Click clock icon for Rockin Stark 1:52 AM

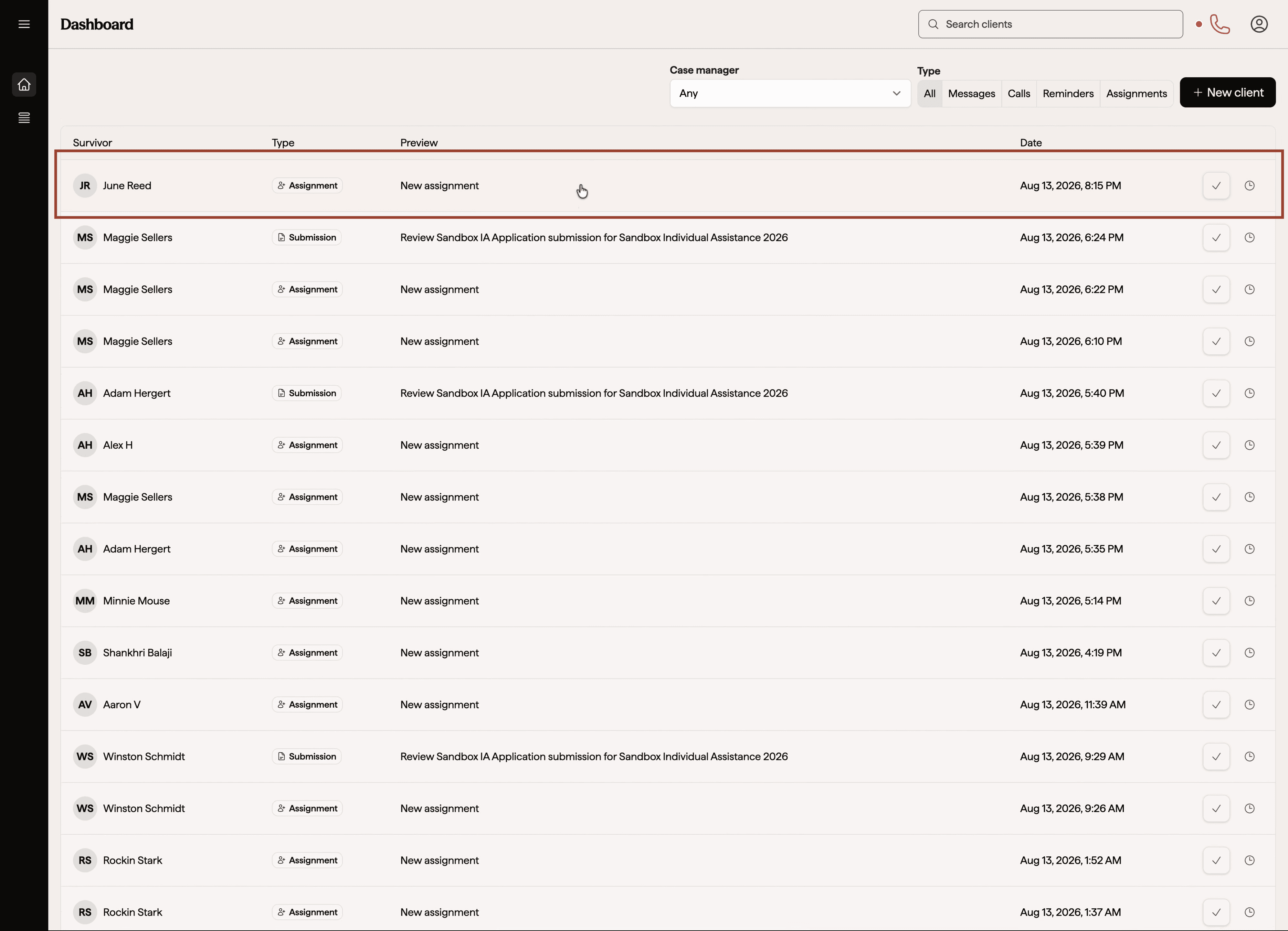click(x=1249, y=860)
